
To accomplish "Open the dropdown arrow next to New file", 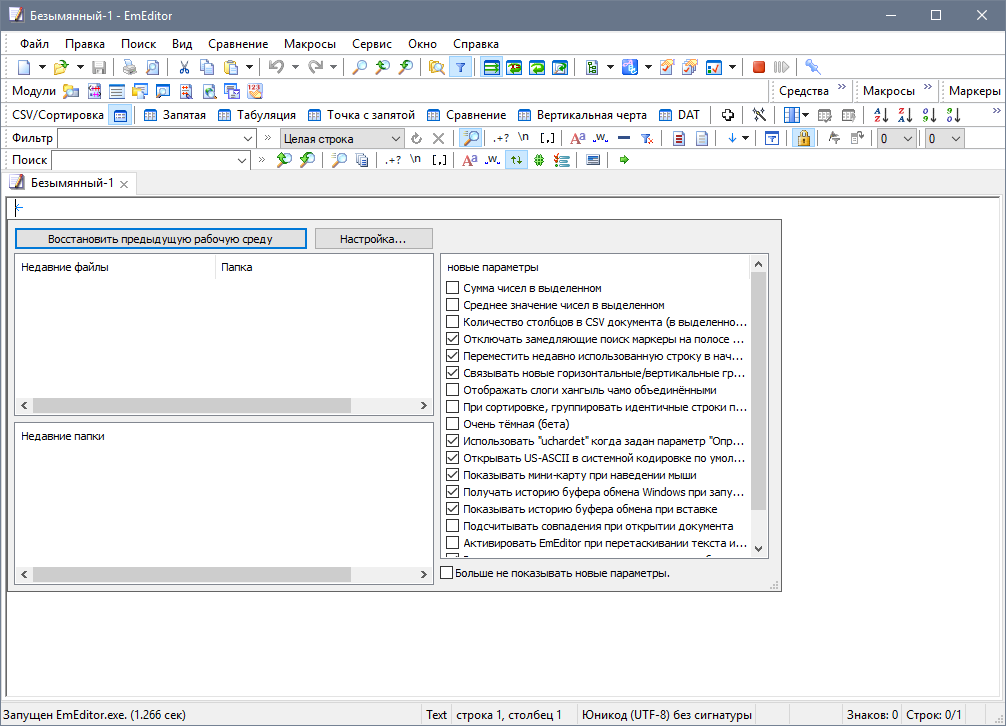I will tap(42, 67).
